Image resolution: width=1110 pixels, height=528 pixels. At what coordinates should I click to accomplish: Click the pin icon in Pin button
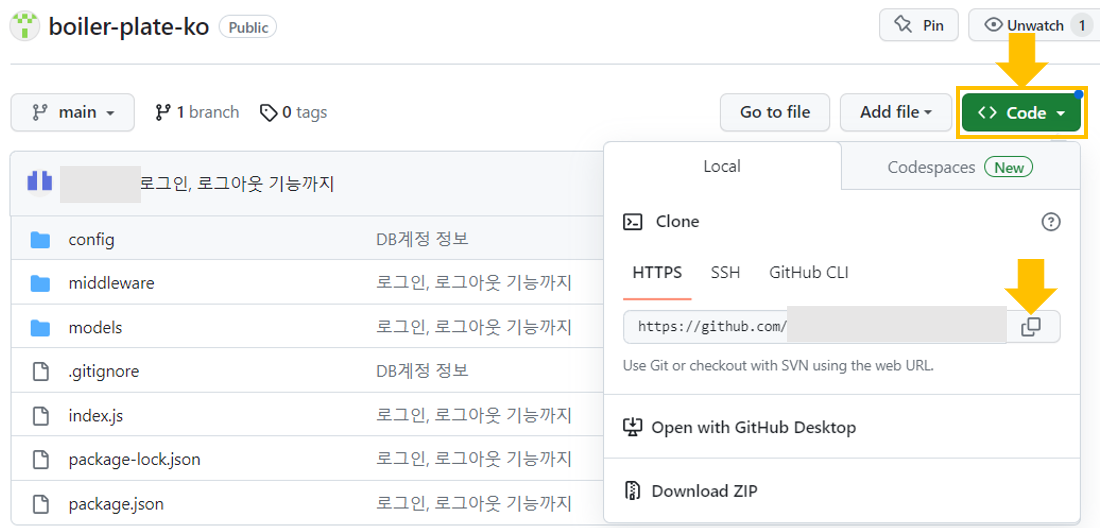(x=903, y=25)
